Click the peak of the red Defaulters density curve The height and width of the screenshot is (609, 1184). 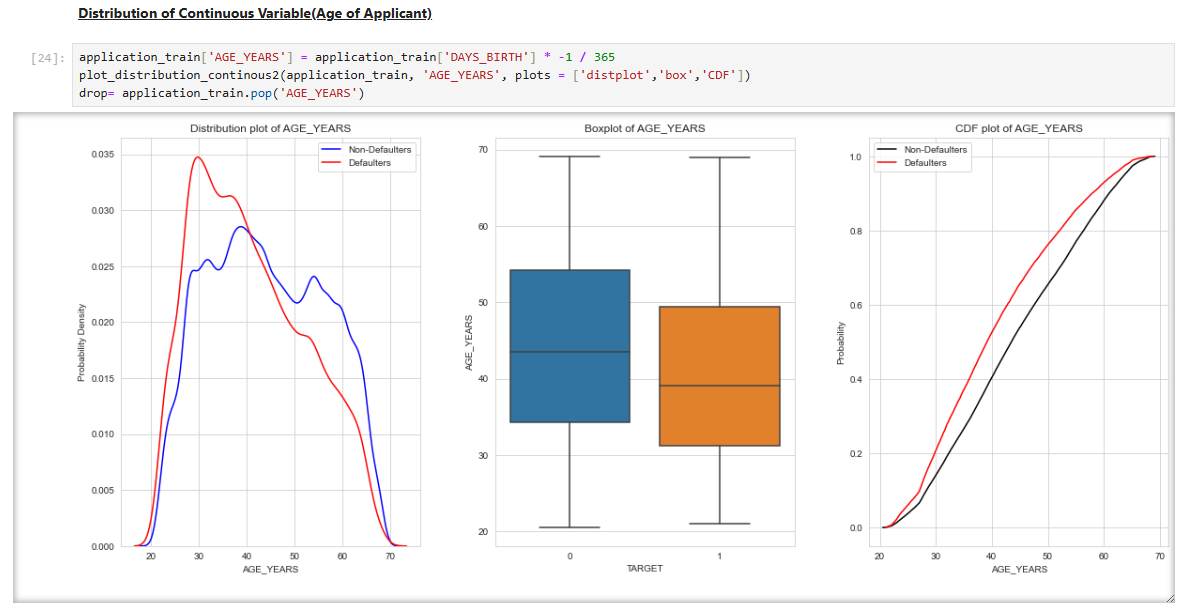(198, 157)
